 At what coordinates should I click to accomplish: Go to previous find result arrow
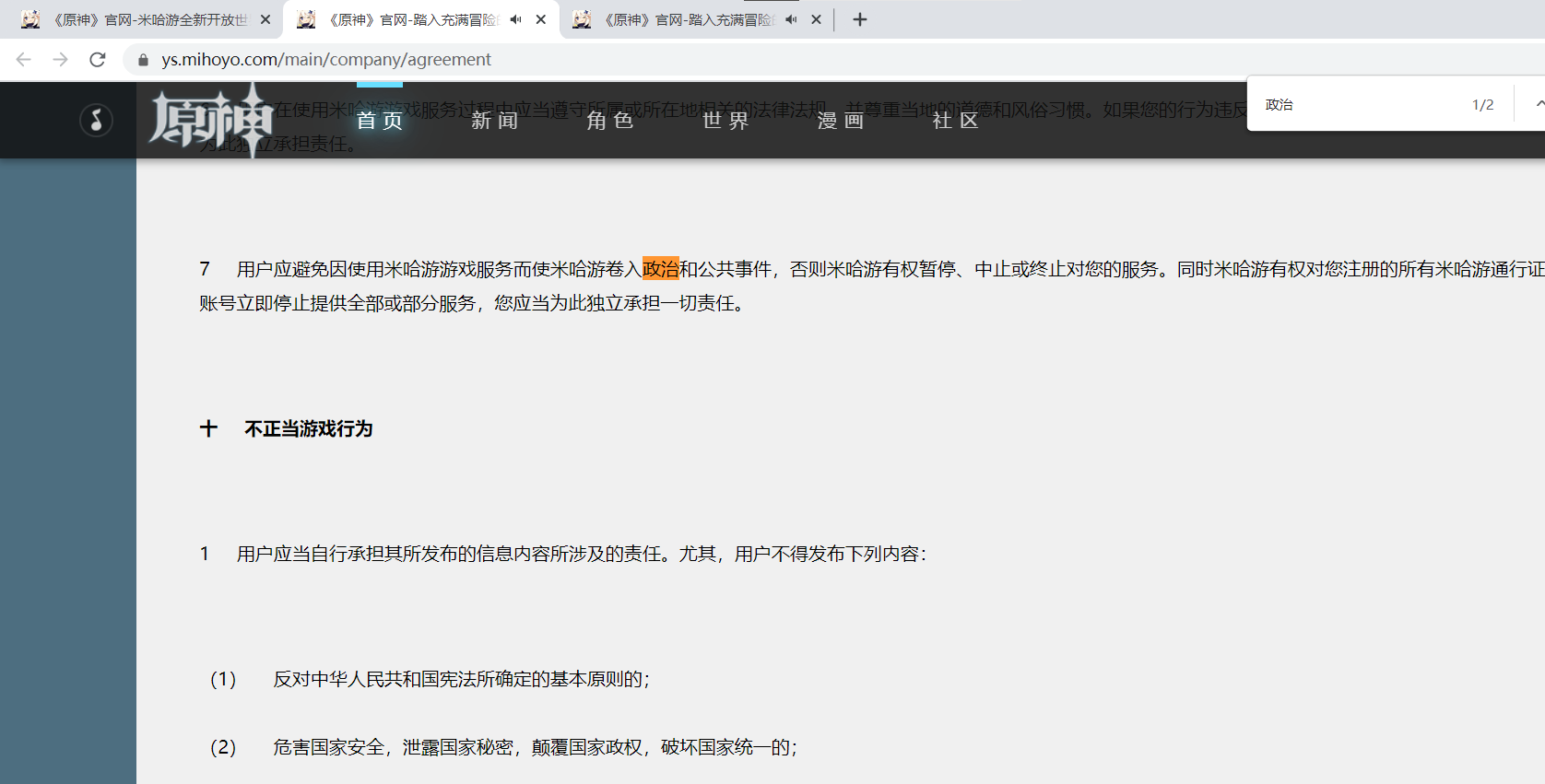coord(1539,104)
